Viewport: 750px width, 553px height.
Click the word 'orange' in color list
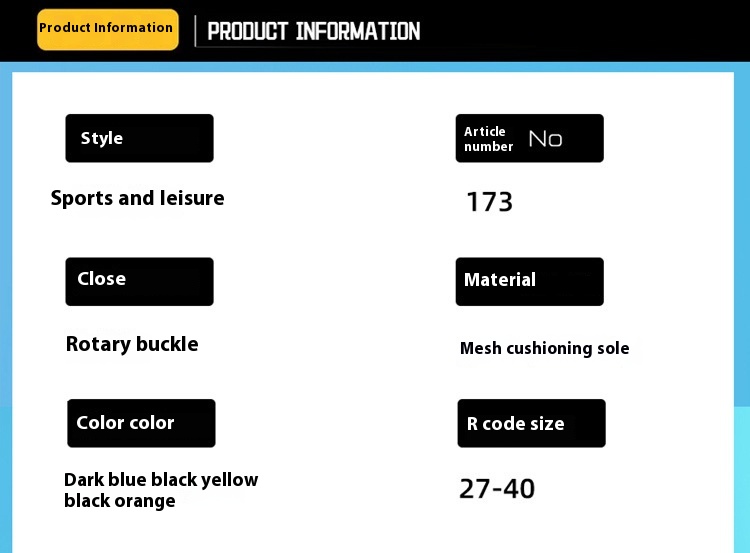tap(147, 501)
